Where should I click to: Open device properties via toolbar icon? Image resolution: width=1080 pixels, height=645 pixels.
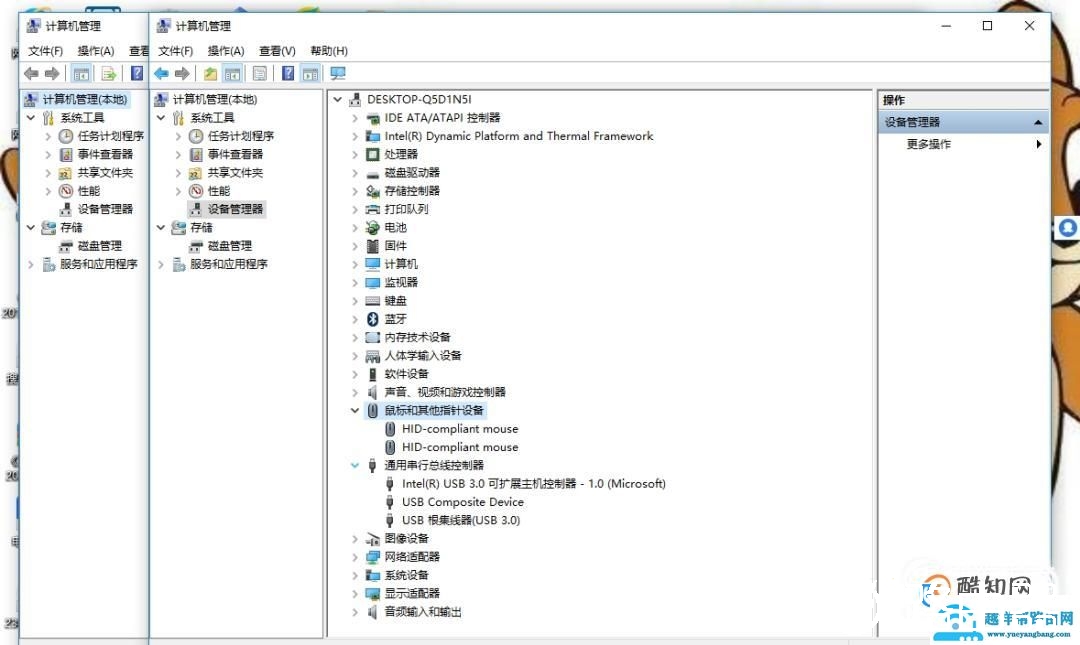coord(259,72)
